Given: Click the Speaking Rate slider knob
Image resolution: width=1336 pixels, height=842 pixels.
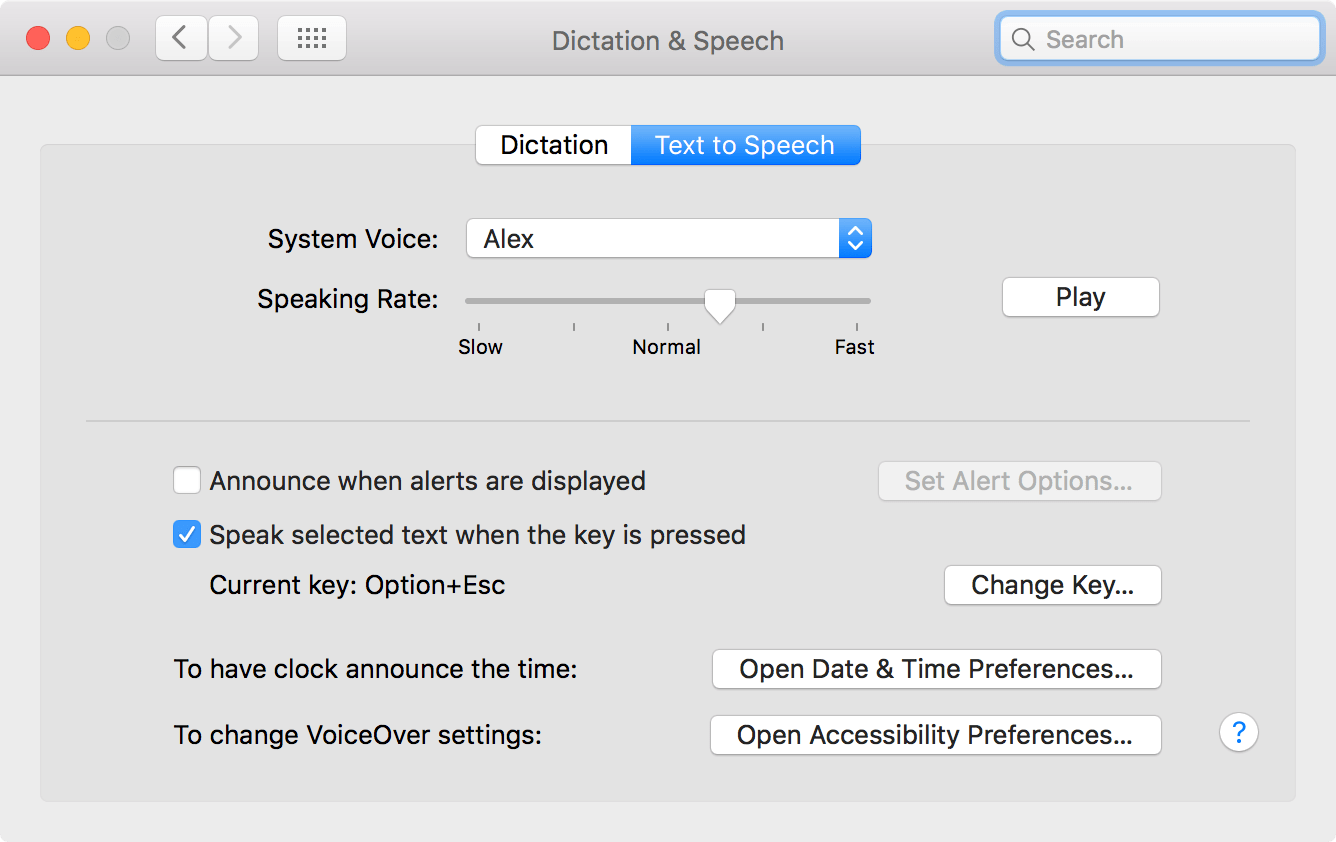Looking at the screenshot, I should point(719,303).
